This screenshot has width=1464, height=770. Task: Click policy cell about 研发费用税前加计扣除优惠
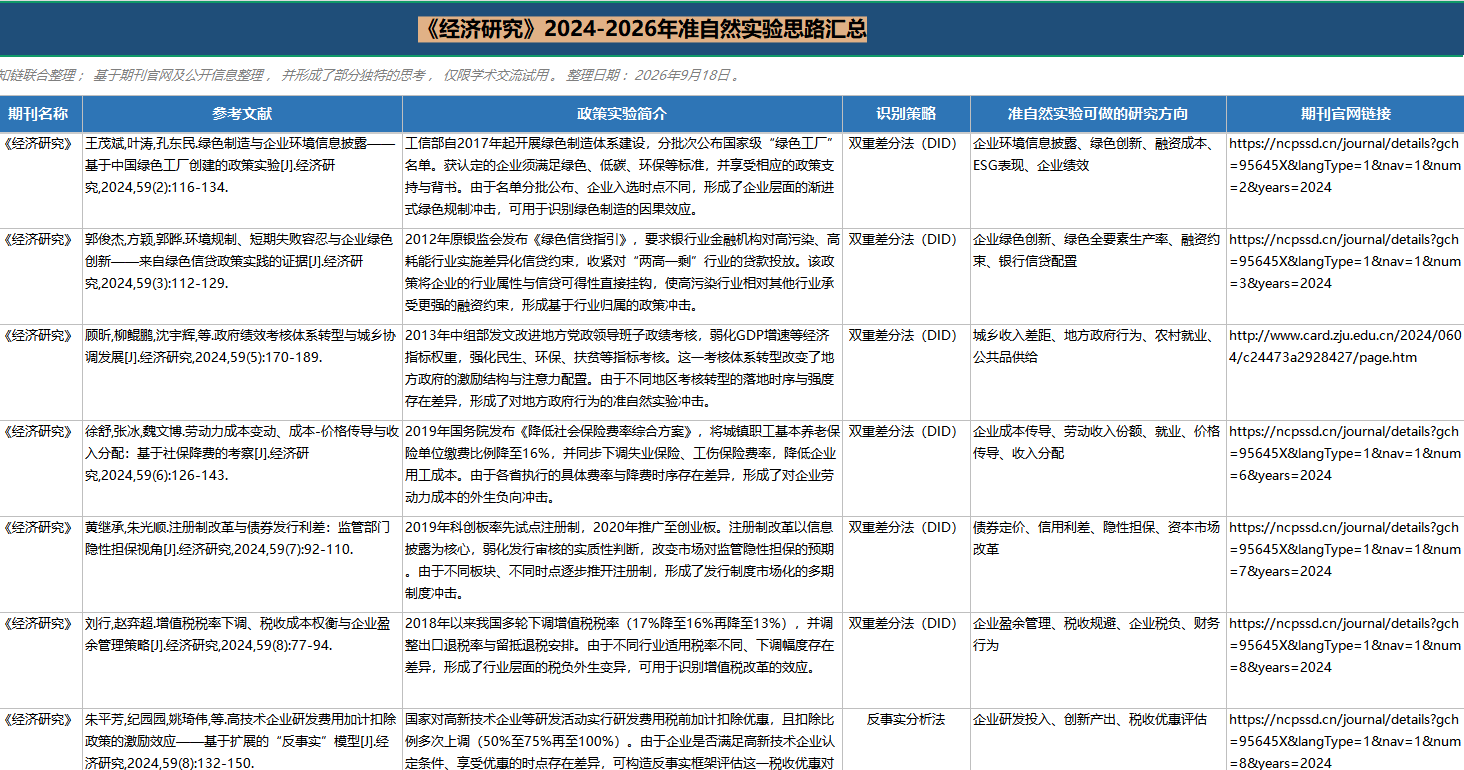[x=622, y=740]
